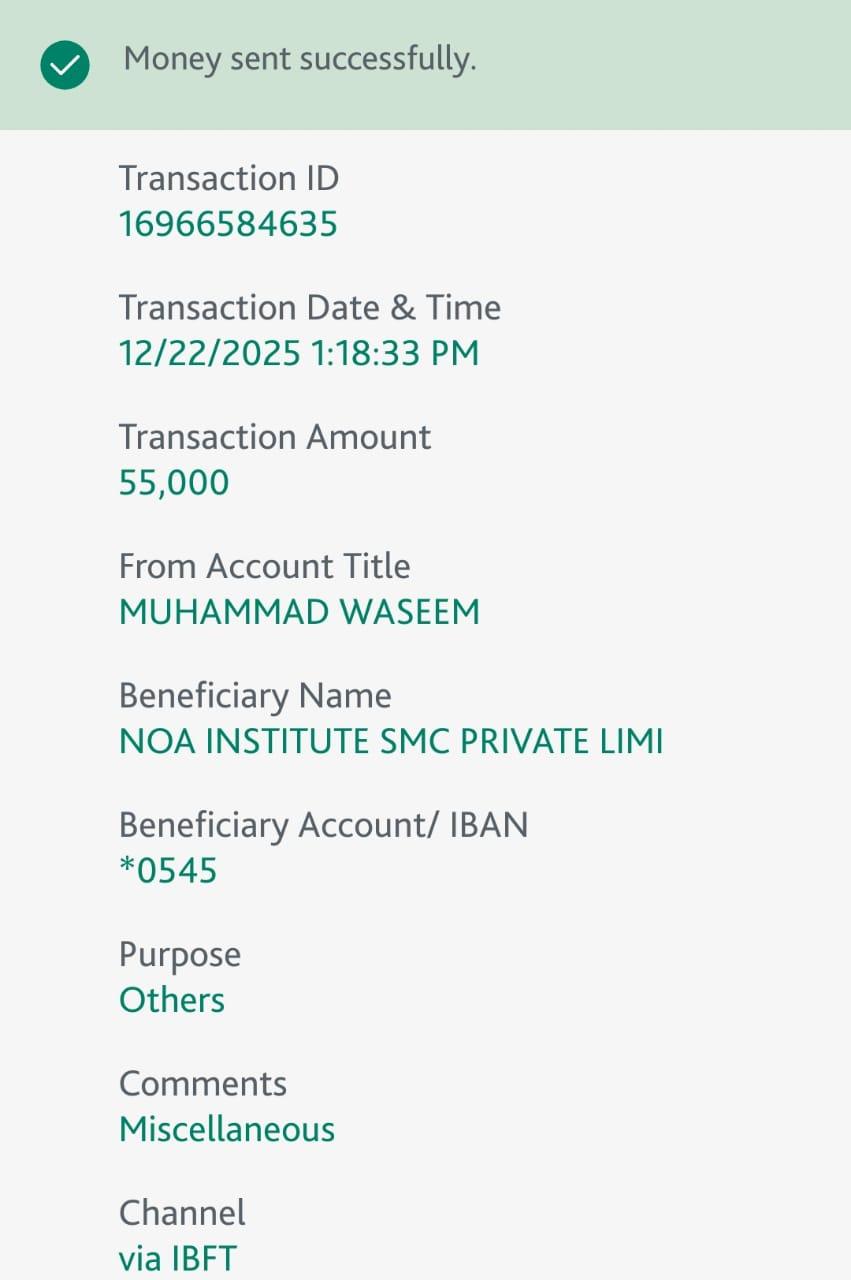Select transaction ID number 16966584635
Viewport: 851px width, 1280px height.
click(x=228, y=224)
